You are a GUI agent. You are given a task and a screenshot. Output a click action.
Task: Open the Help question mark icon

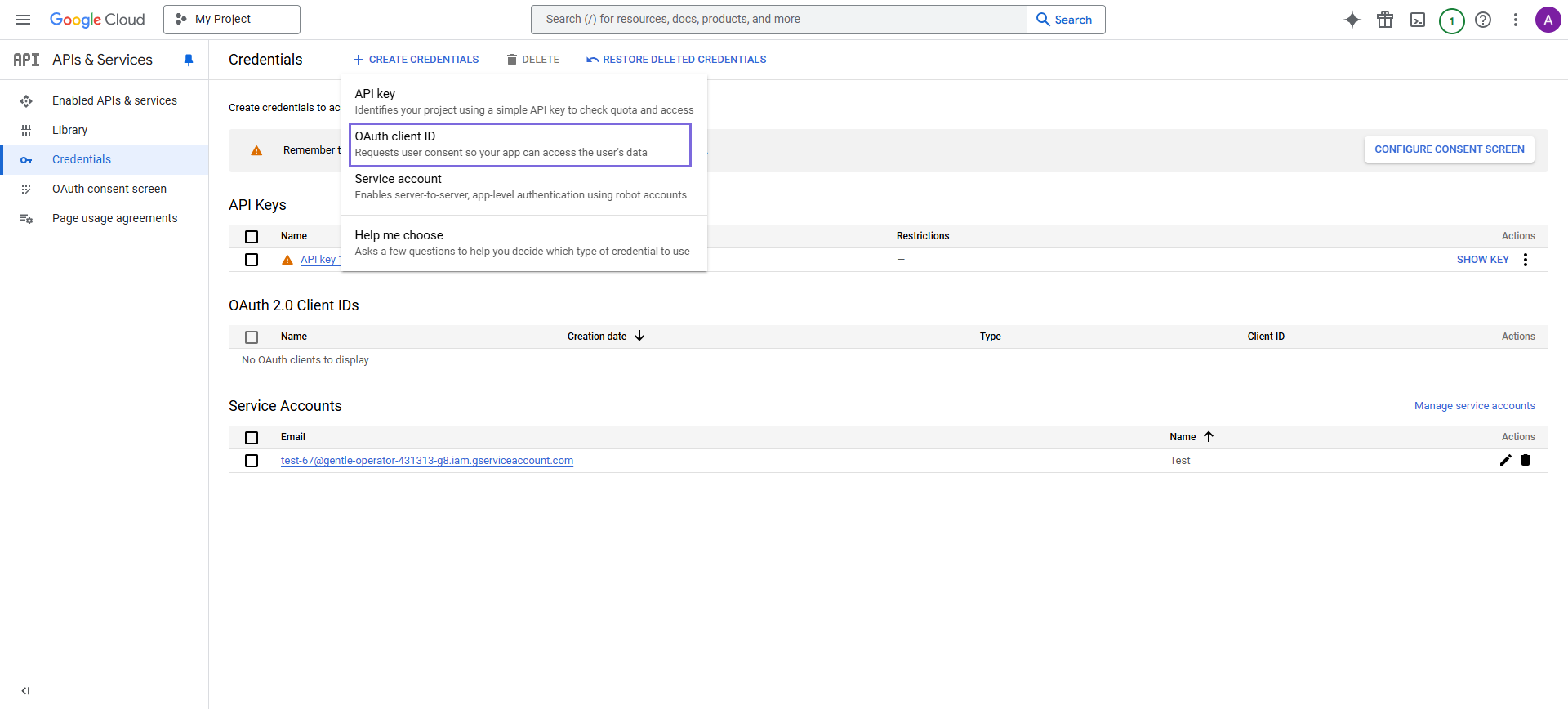coord(1483,20)
